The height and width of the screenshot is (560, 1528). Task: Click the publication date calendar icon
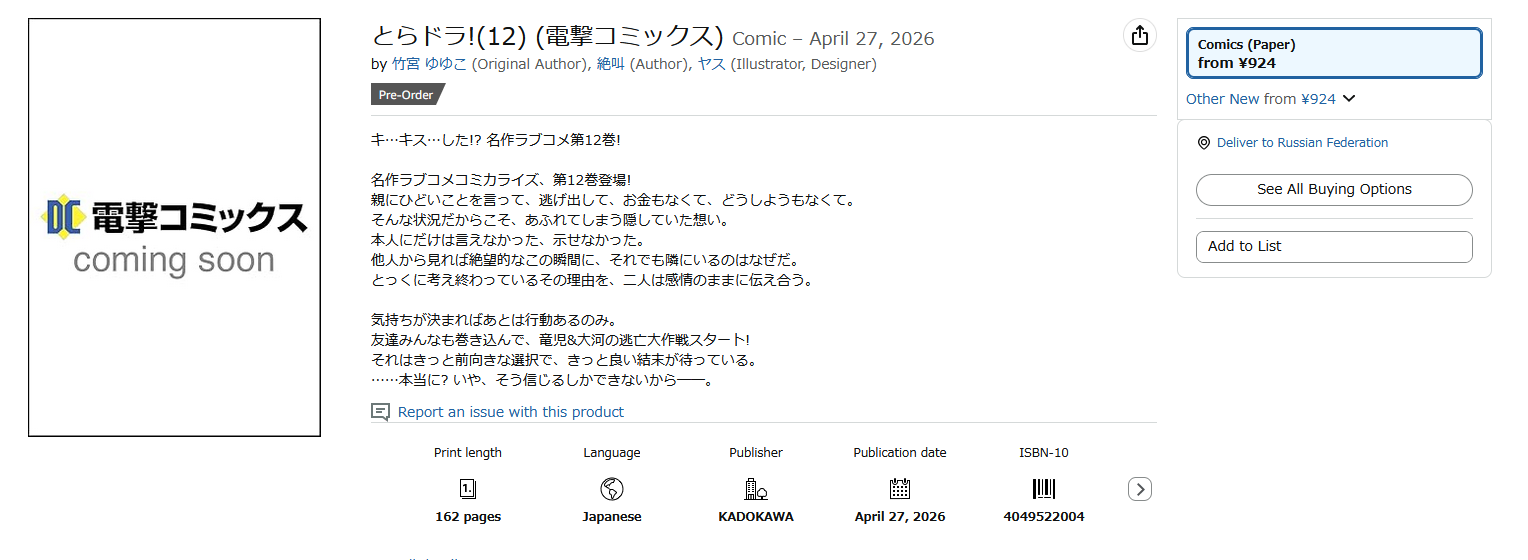click(x=900, y=489)
